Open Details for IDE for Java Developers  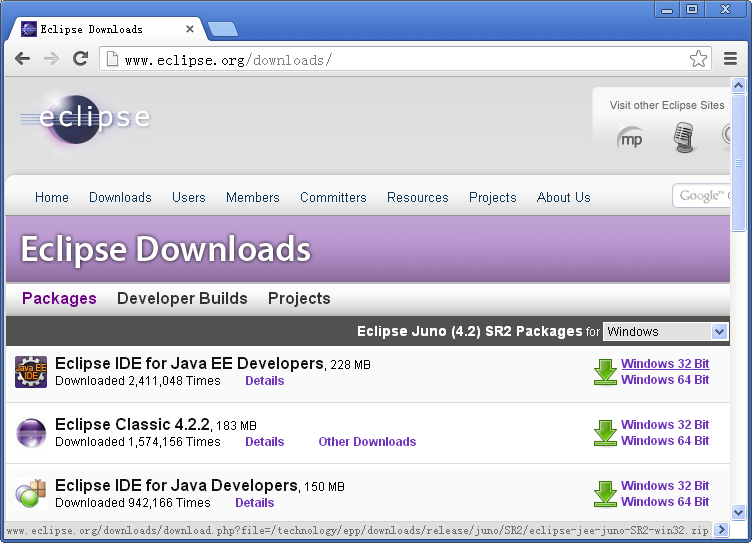[x=255, y=503]
